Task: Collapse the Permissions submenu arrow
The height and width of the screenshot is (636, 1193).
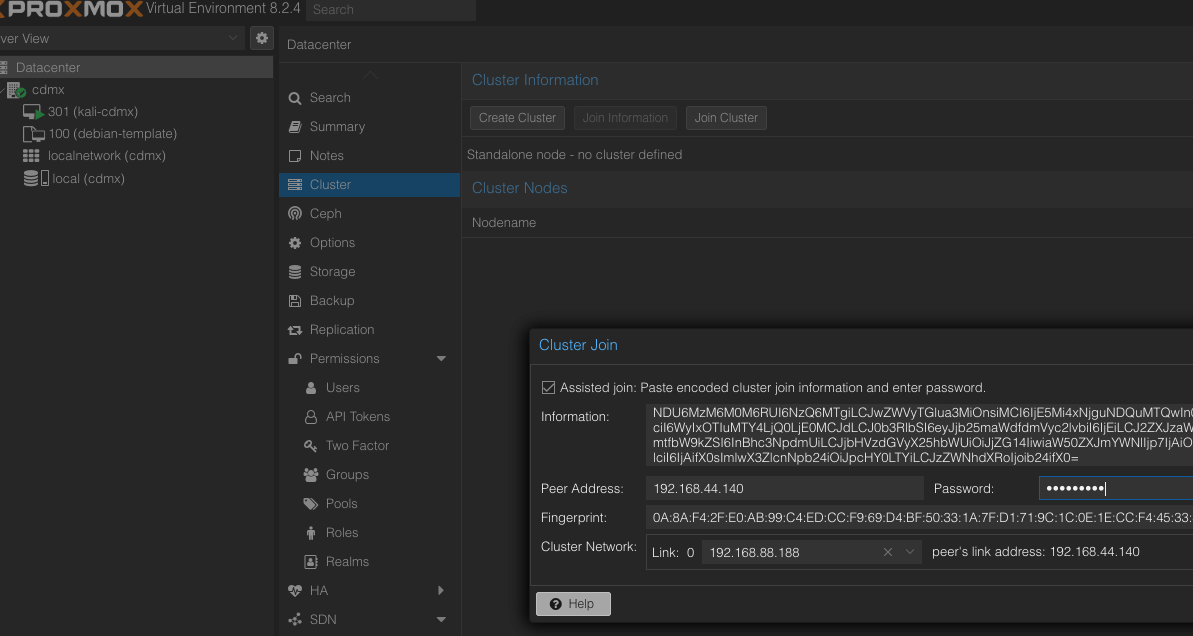Action: [441, 359]
